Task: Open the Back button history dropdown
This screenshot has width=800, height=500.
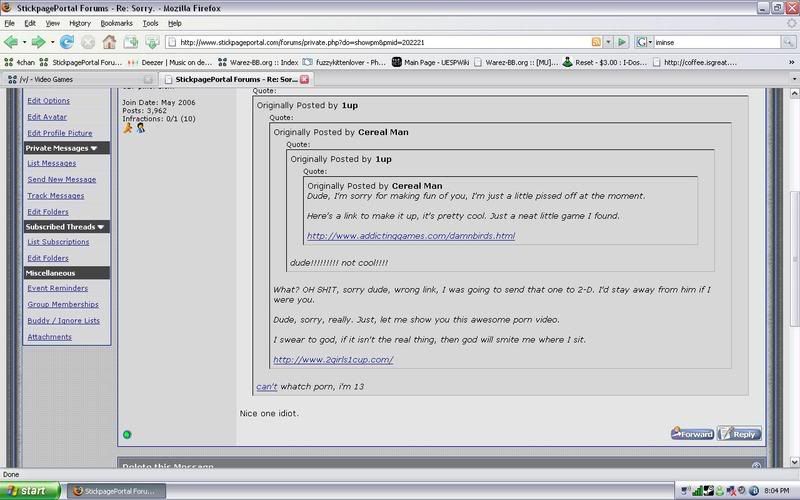Action: [x=23, y=42]
